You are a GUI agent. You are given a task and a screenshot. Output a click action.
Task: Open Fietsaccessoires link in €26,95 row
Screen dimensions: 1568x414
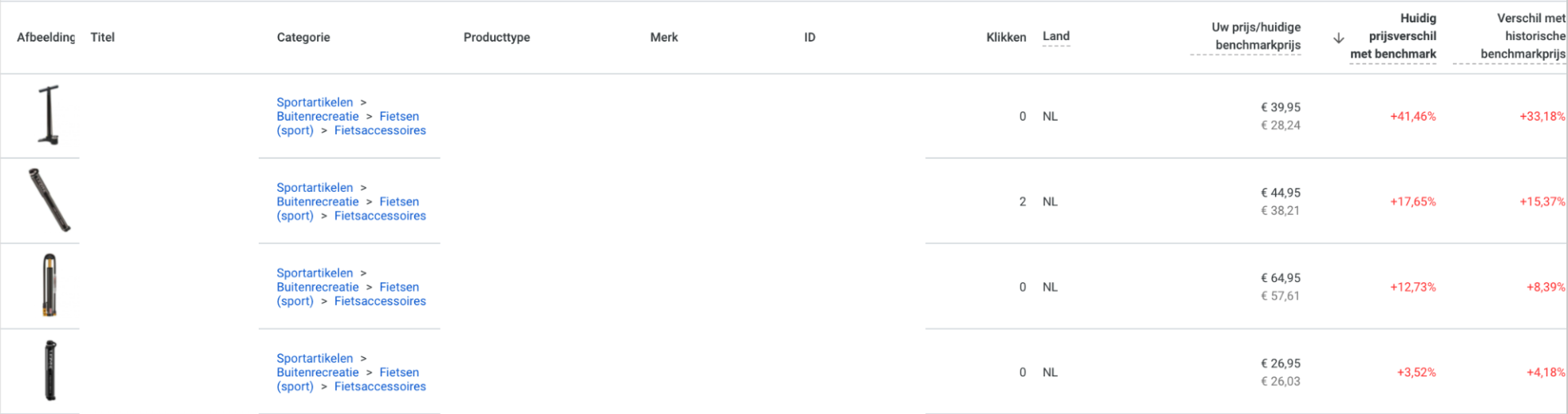(x=380, y=386)
